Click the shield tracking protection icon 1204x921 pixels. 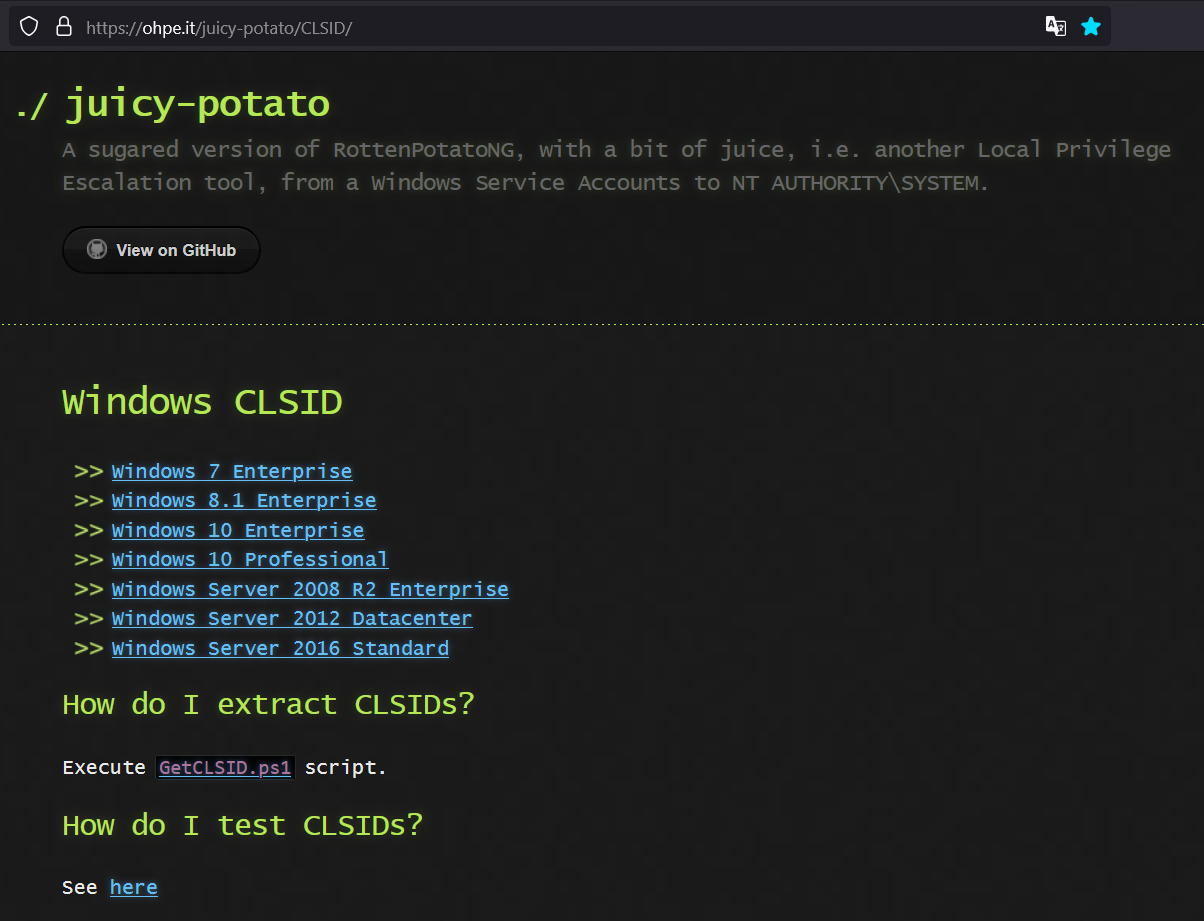pyautogui.click(x=29, y=27)
